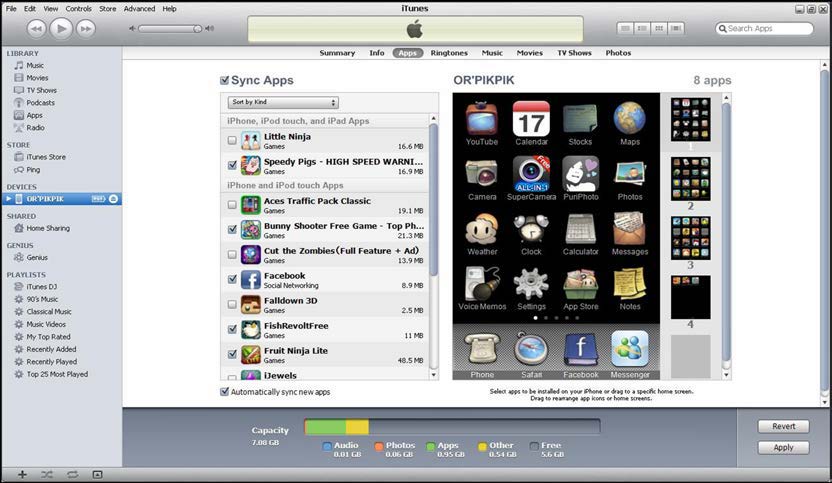Image resolution: width=832 pixels, height=483 pixels.
Task: Select home screen page 2 thumbnail
Action: tap(690, 178)
